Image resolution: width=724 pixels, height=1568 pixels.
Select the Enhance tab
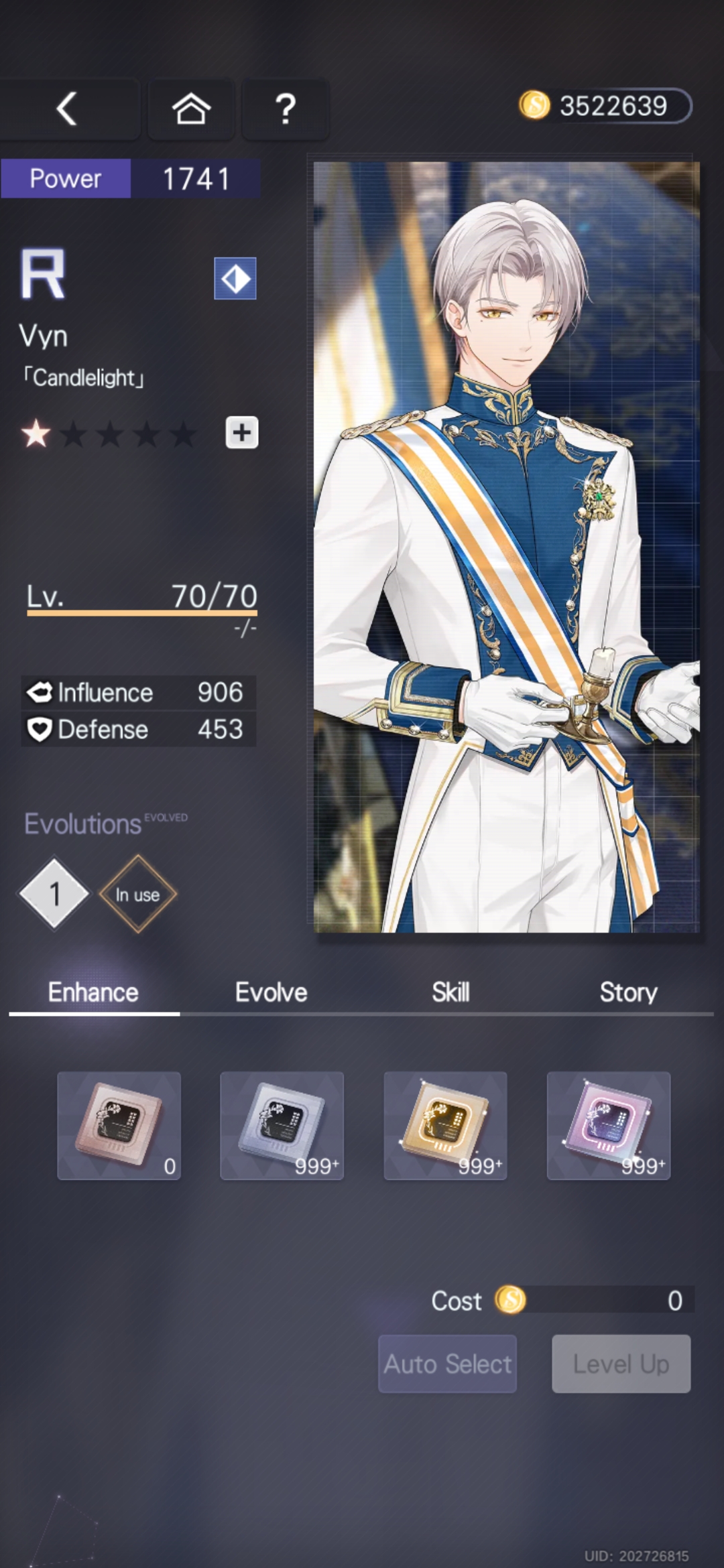click(x=93, y=992)
